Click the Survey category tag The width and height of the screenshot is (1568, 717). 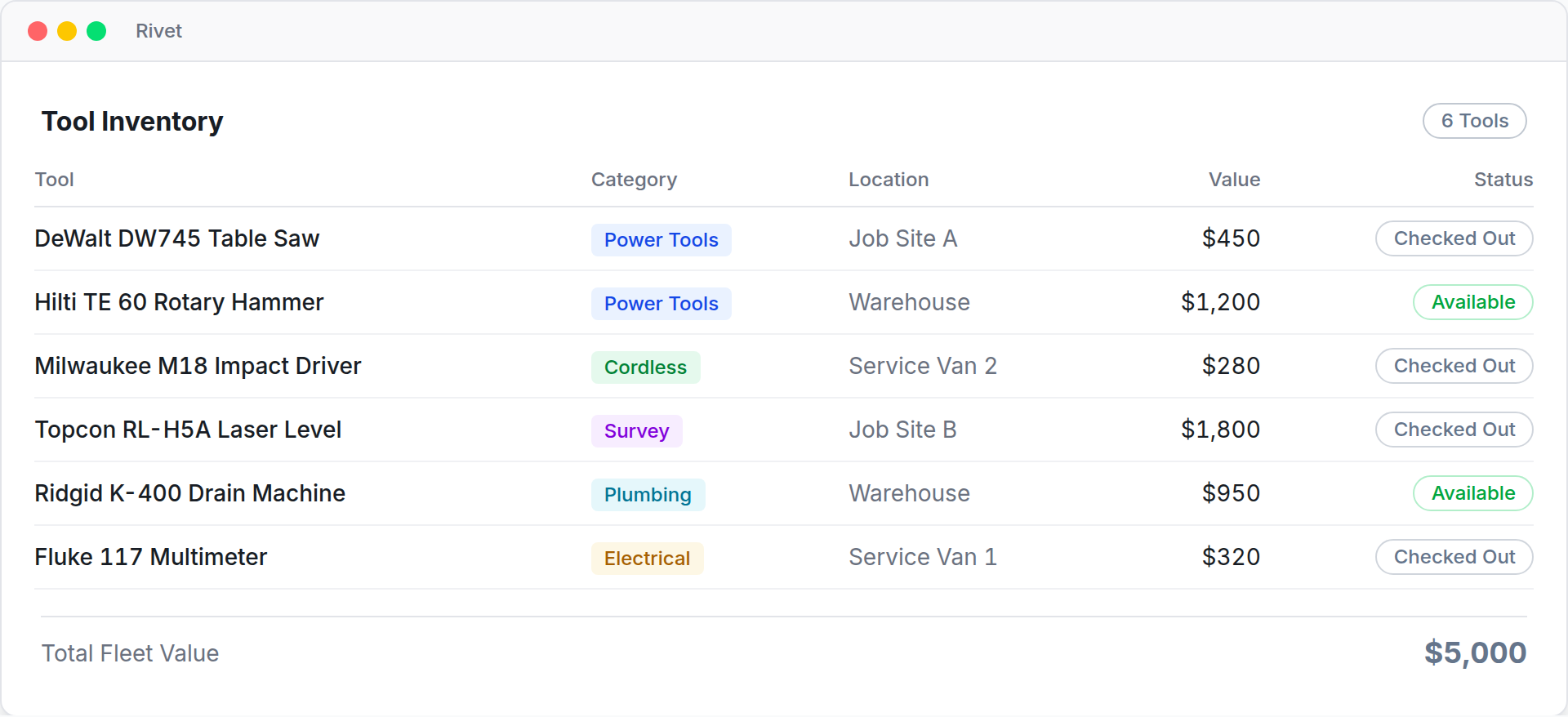[x=637, y=431]
